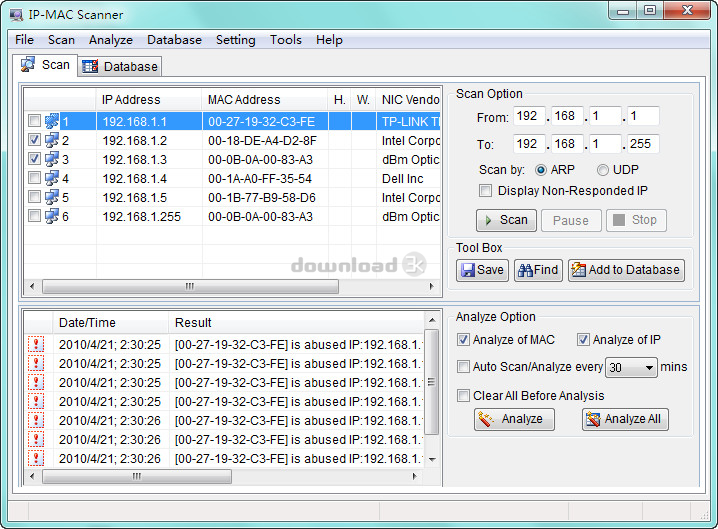718x529 pixels.
Task: Click Add to Database button
Action: [x=626, y=270]
